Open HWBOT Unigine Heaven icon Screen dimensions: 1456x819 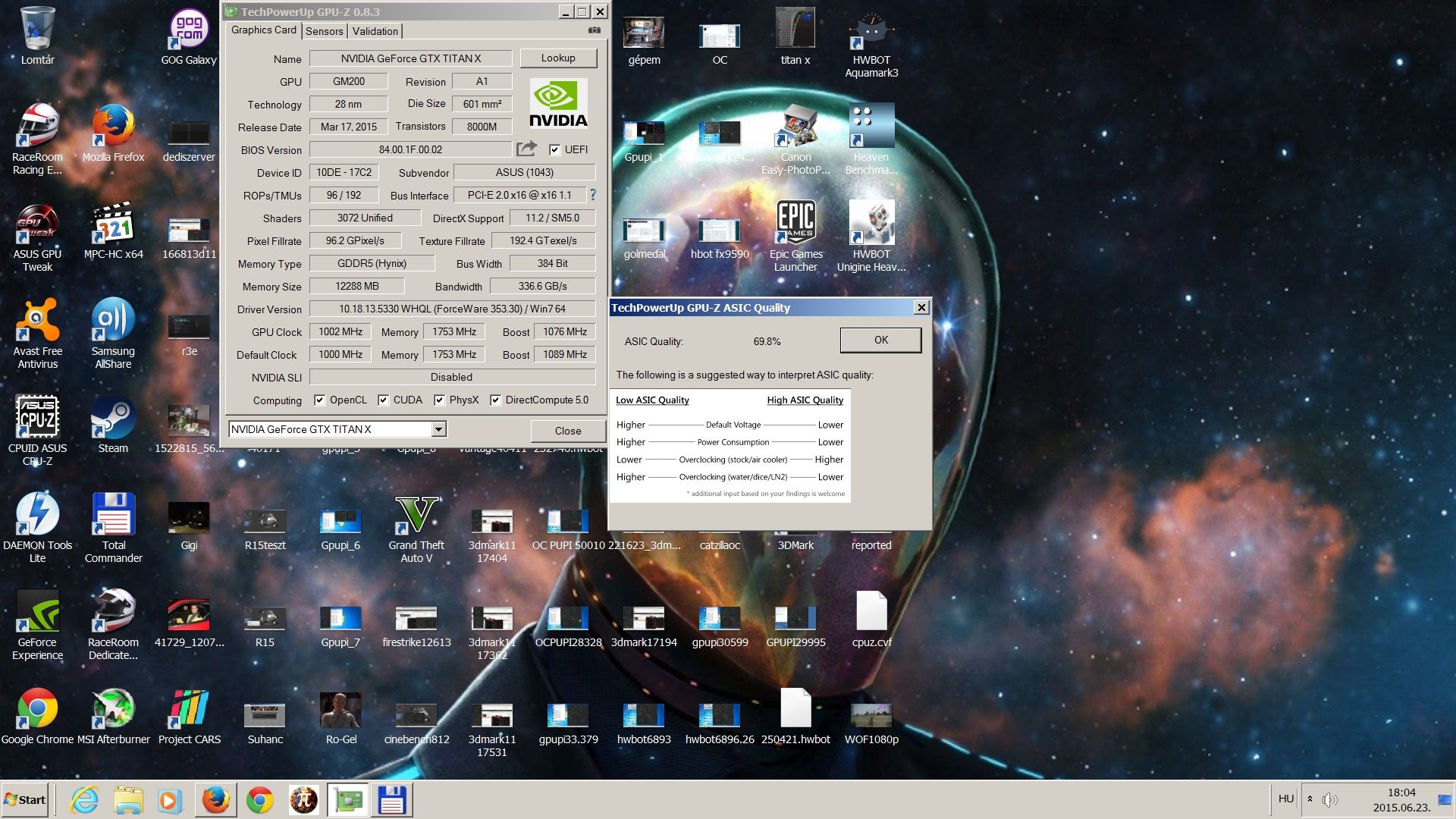coord(871,236)
